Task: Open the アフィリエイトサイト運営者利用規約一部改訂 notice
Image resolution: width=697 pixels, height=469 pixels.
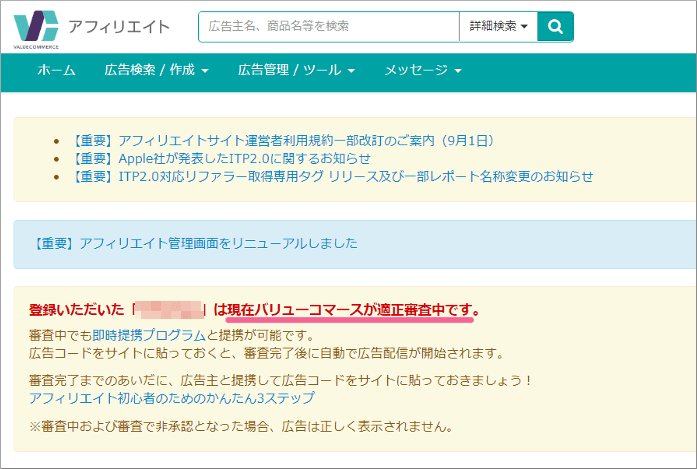Action: point(283,140)
